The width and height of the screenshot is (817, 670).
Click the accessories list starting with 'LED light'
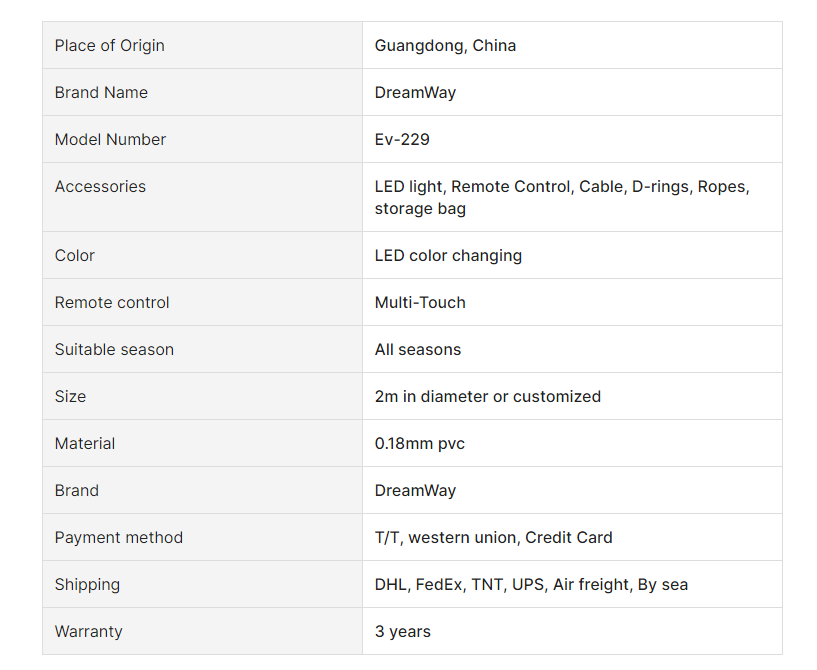pos(562,197)
